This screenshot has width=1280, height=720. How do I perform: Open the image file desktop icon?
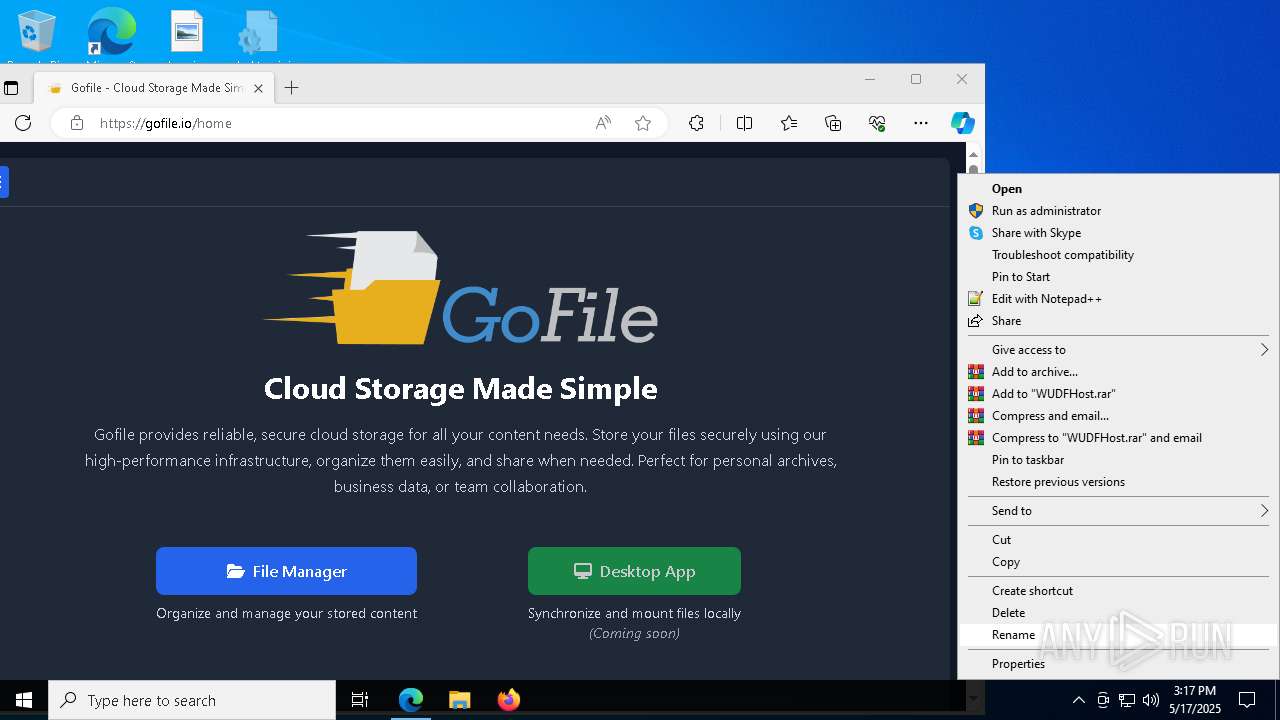coord(187,33)
